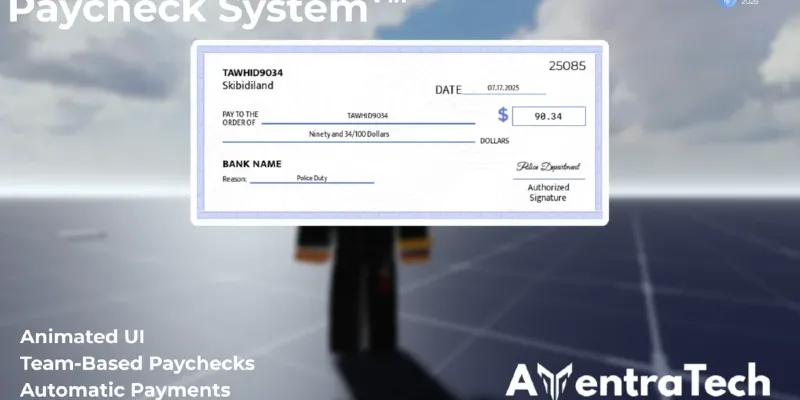
Task: Click the blue dollar sign icon
Action: pyautogui.click(x=503, y=115)
